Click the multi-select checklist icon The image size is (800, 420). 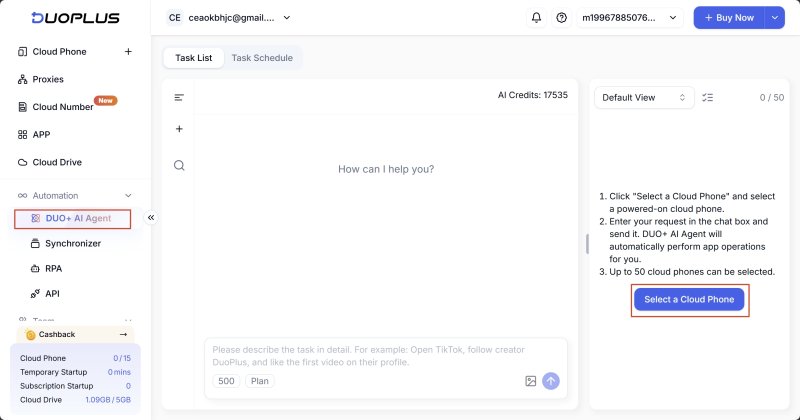point(708,97)
